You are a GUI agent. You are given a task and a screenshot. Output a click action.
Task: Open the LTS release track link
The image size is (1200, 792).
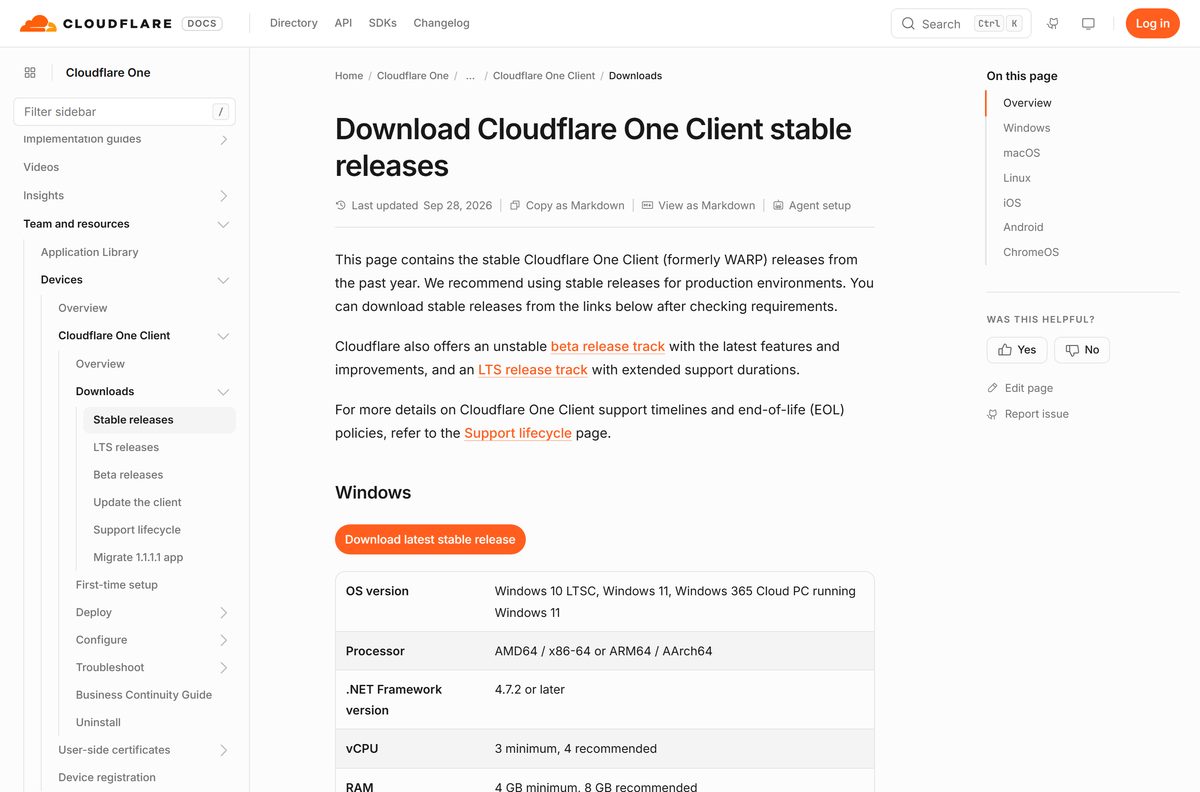click(533, 369)
